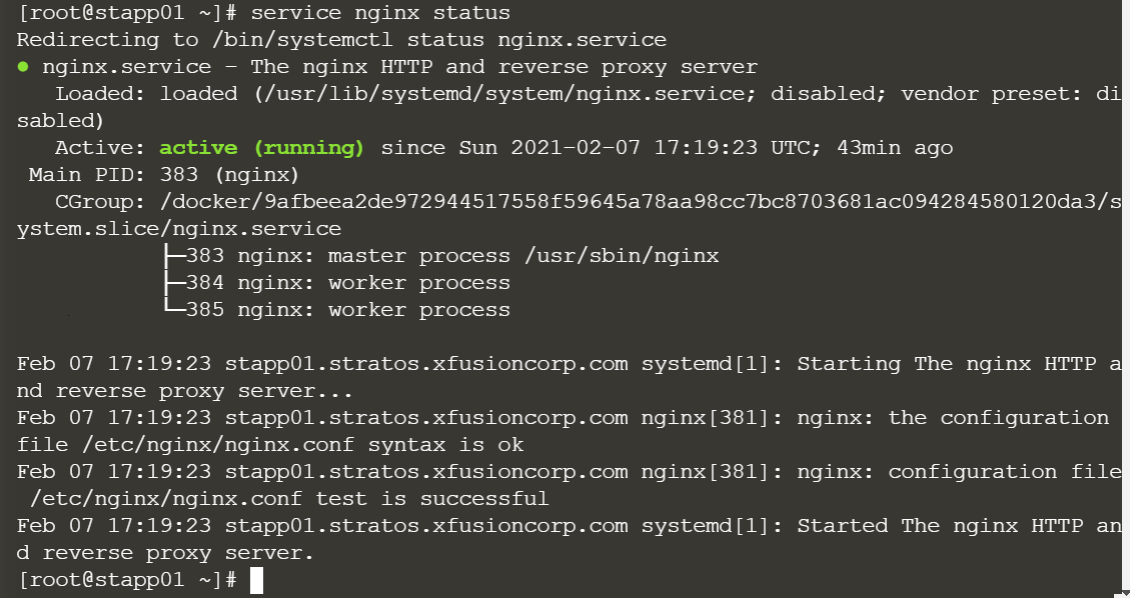Click the green status dot beside nginx.service
The image size is (1130, 598).
coord(23,67)
